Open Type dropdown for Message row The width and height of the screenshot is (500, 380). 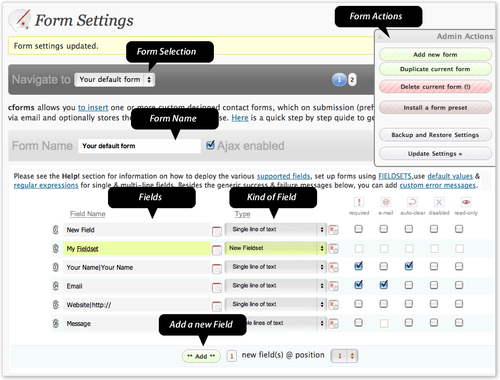(286, 323)
